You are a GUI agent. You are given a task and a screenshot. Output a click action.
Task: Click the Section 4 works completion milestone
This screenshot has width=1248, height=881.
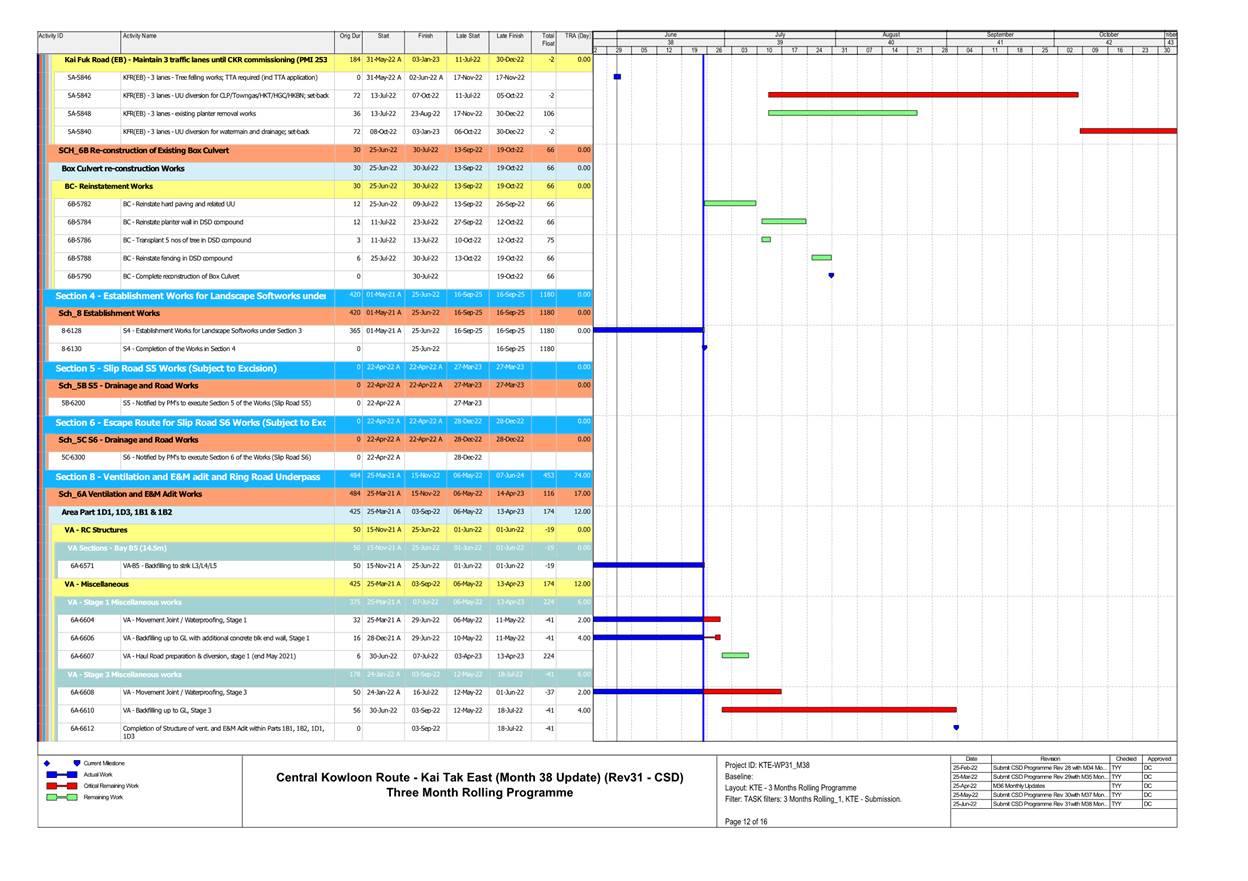point(705,349)
